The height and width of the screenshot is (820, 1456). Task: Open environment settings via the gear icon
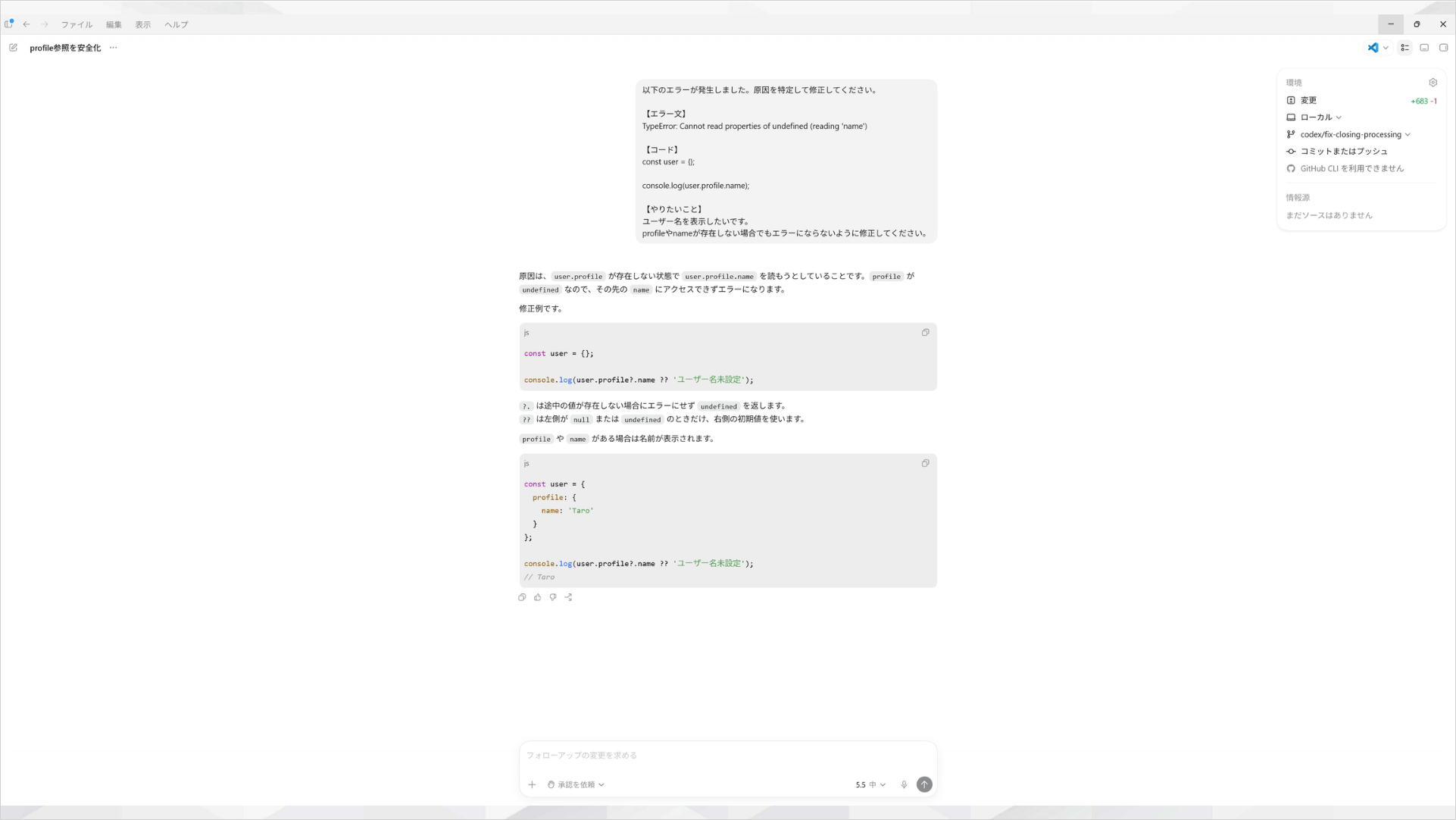(1433, 83)
